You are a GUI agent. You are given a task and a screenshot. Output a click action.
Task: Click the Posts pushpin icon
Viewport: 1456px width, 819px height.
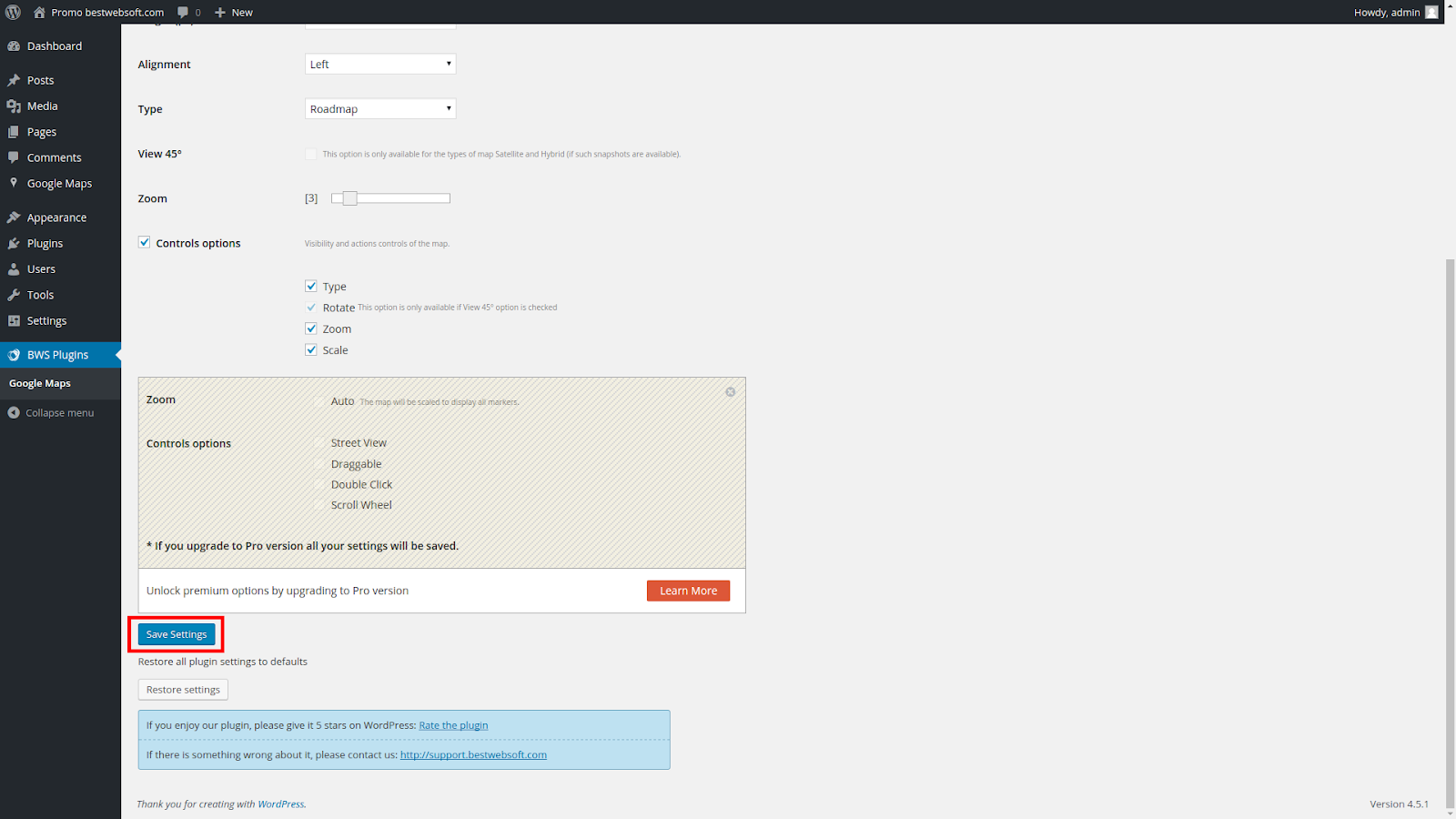point(14,80)
